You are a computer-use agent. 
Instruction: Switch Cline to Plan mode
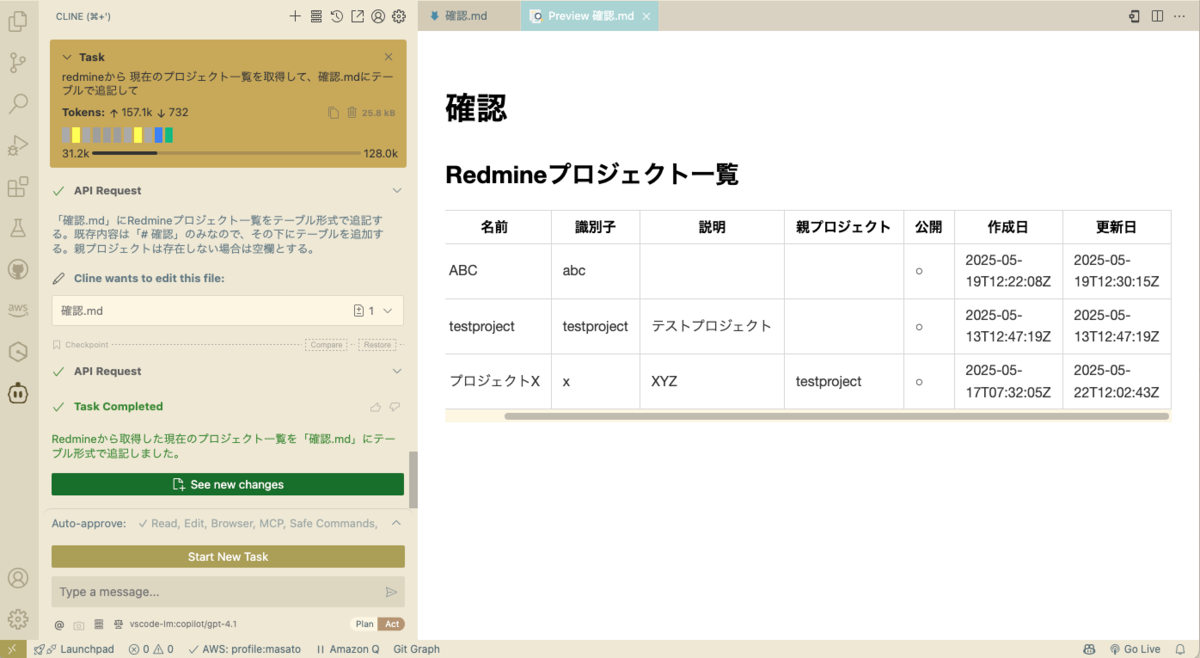click(x=364, y=623)
